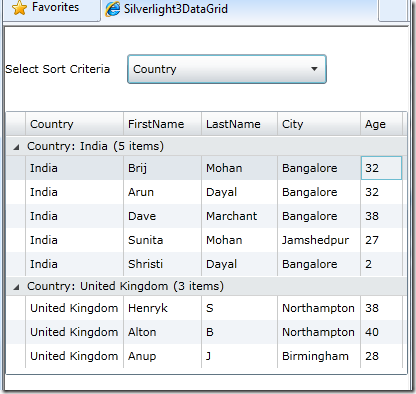Click the LastName cell Dayal in Arun row

click(x=239, y=192)
